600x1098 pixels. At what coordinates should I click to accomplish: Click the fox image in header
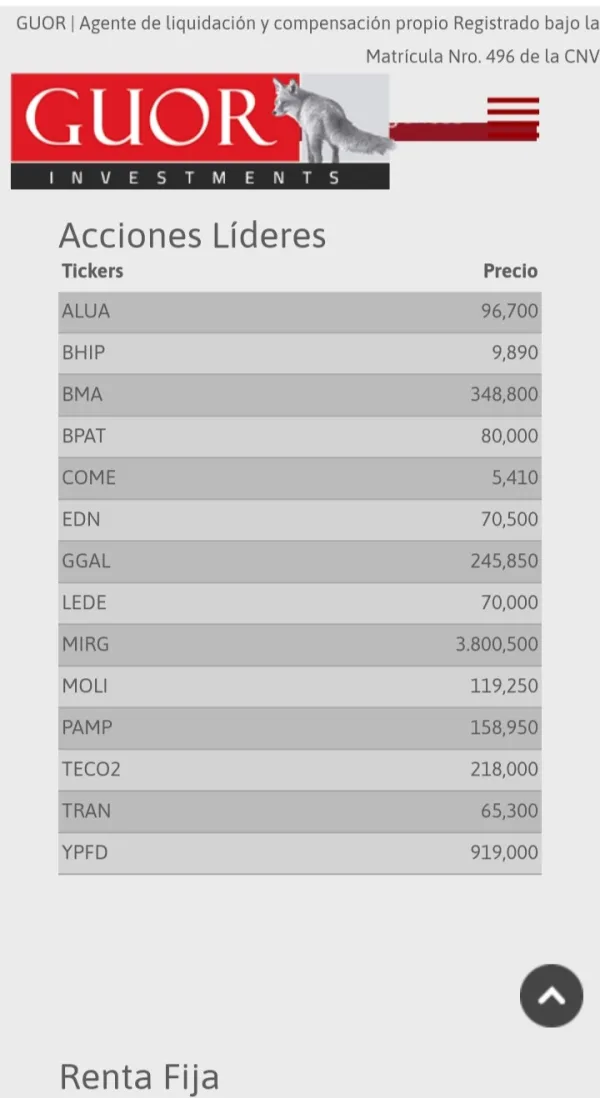pos(330,122)
